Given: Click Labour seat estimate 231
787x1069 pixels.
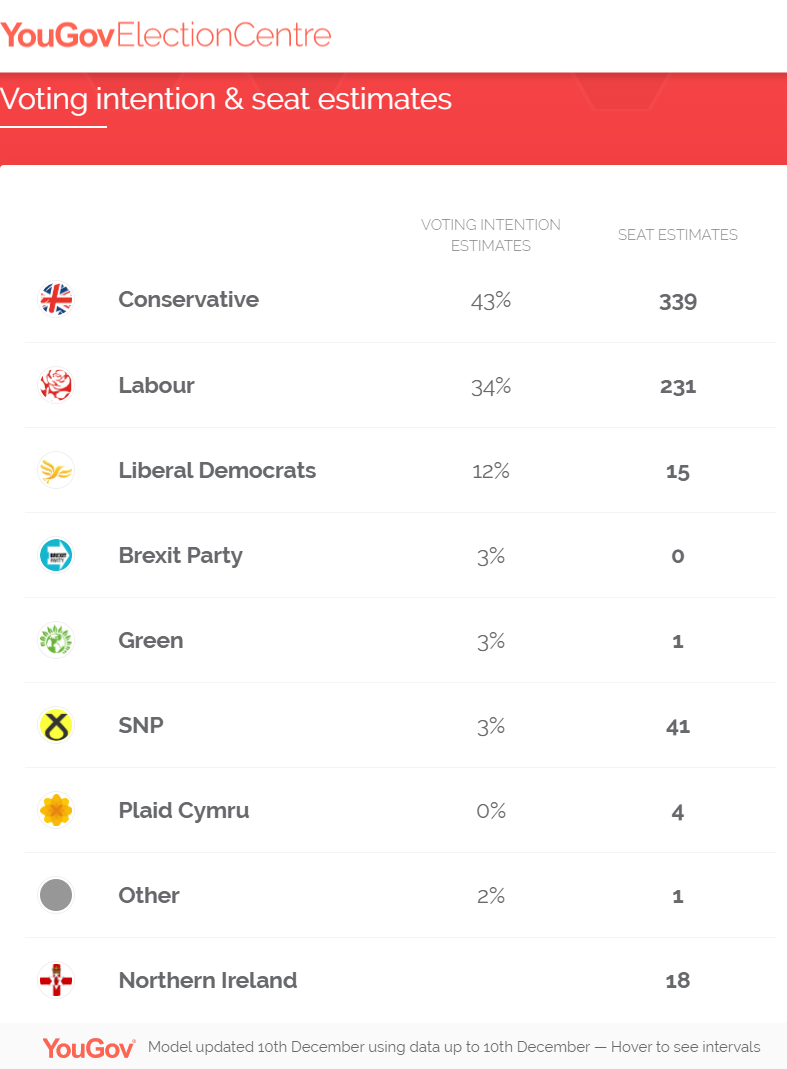Looking at the screenshot, I should pyautogui.click(x=678, y=386).
